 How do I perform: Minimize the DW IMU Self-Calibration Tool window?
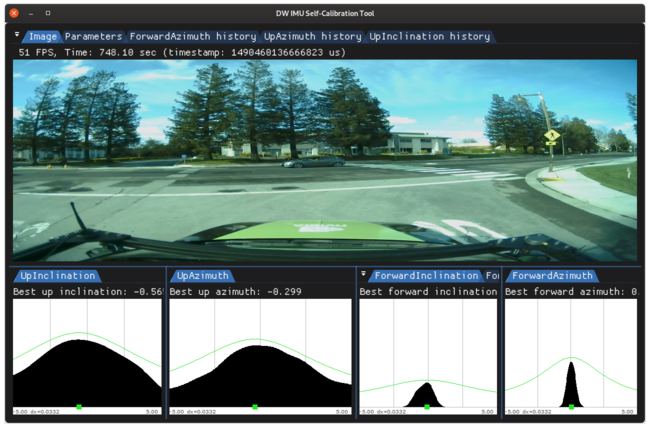click(31, 13)
